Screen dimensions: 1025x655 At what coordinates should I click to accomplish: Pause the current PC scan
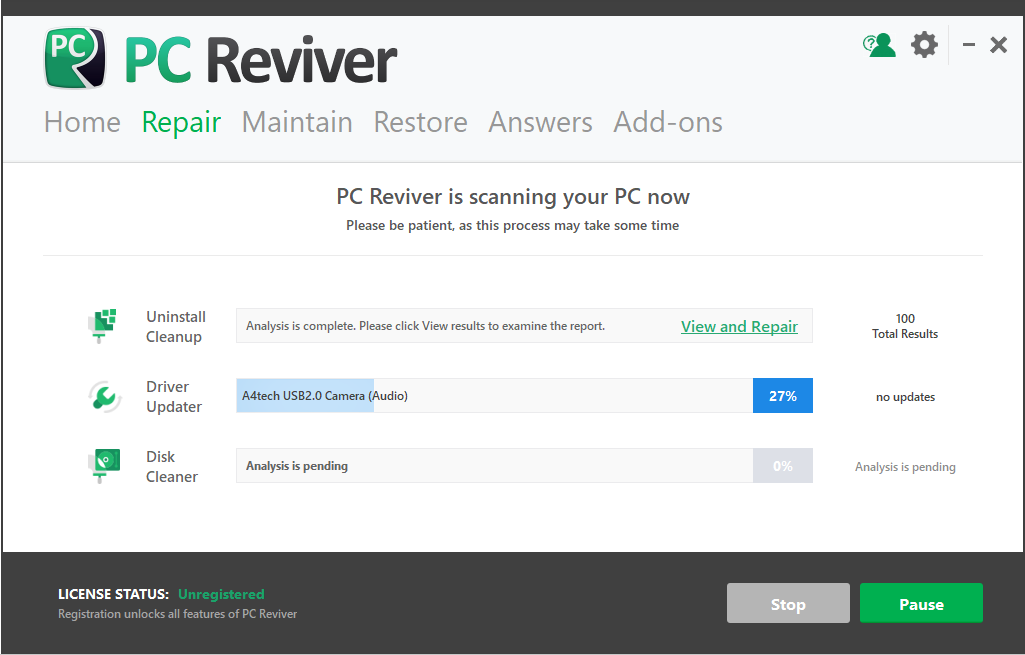point(921,604)
